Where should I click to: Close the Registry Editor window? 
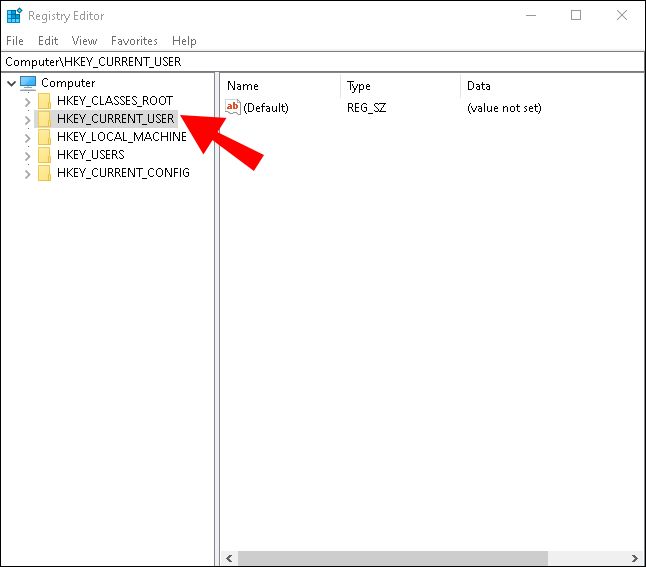coord(622,16)
